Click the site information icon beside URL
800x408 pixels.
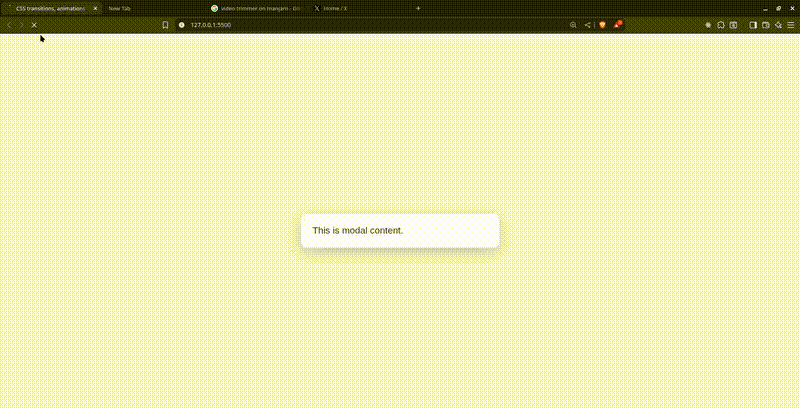pos(181,25)
